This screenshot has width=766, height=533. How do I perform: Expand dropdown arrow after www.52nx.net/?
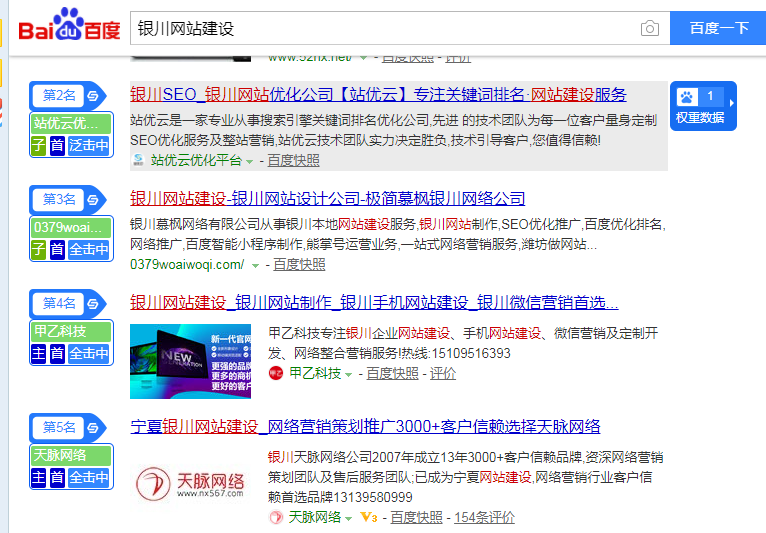coord(363,57)
